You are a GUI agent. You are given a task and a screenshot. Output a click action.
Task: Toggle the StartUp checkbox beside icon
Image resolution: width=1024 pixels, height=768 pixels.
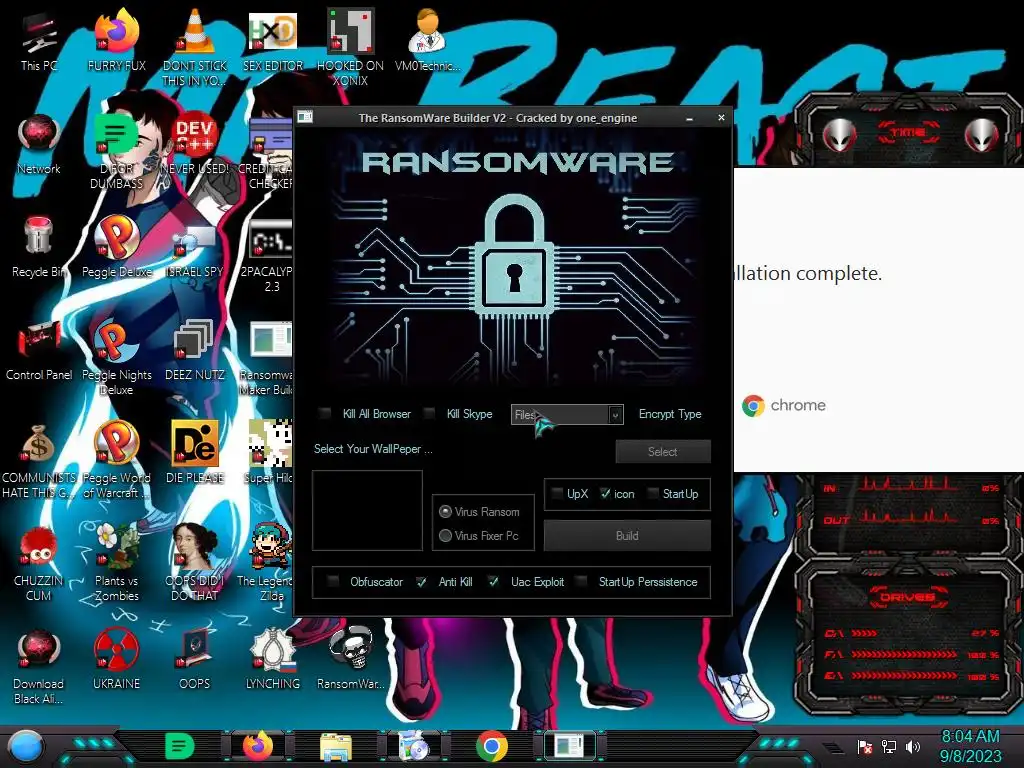tap(652, 494)
